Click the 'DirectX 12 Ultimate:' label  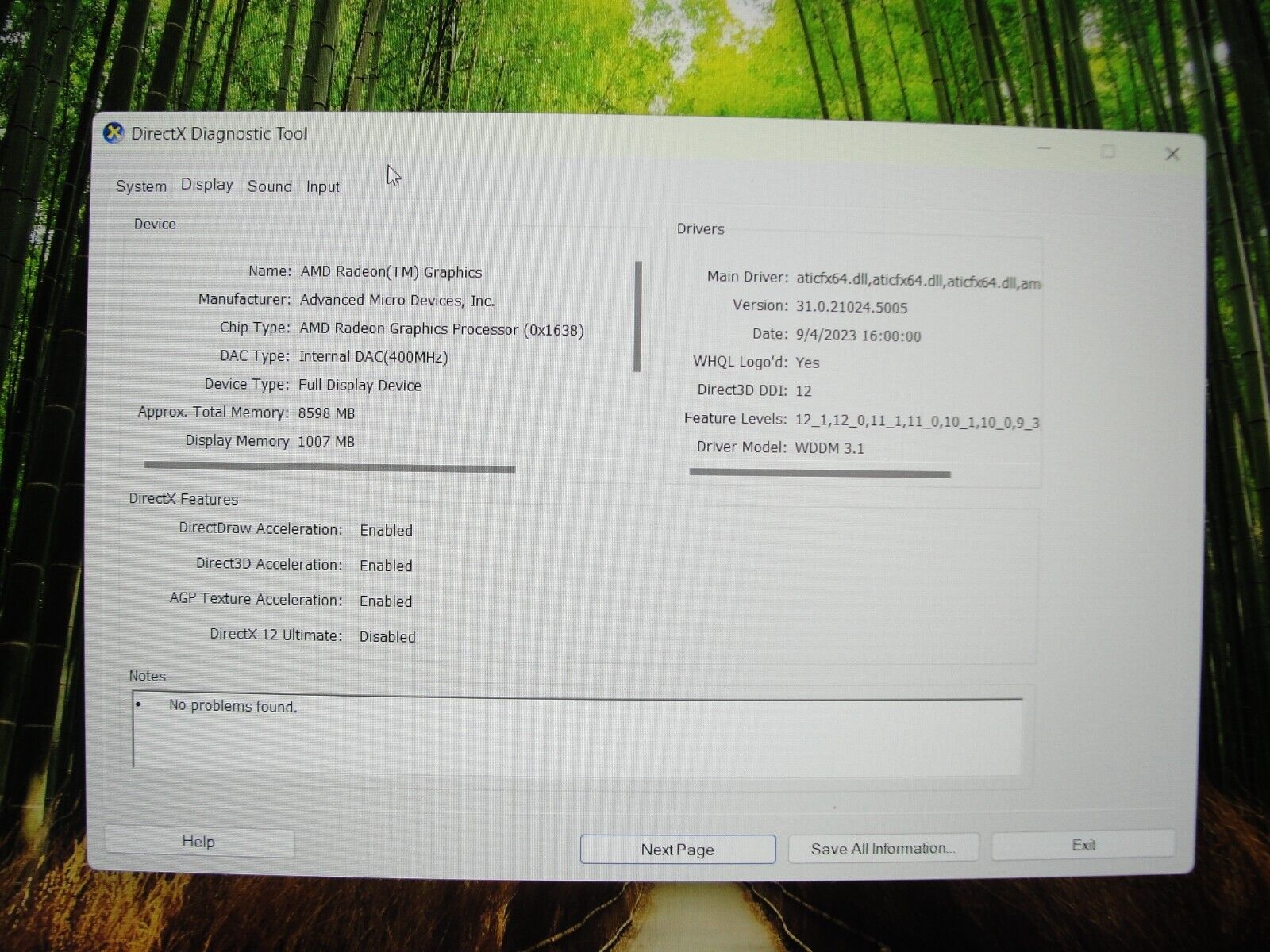pos(275,635)
